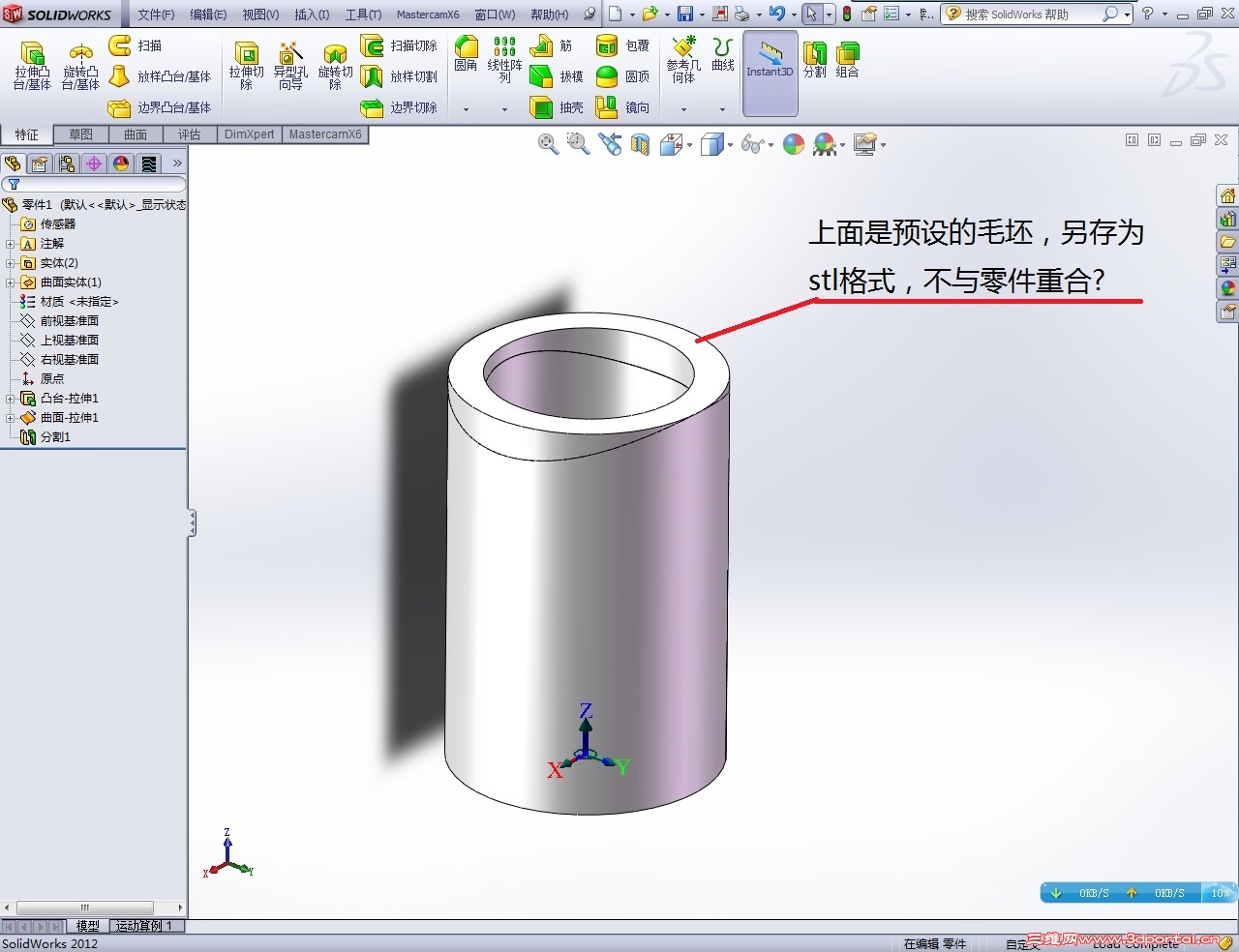Click the 原点 origin tree item
The height and width of the screenshot is (952, 1239).
[x=43, y=379]
